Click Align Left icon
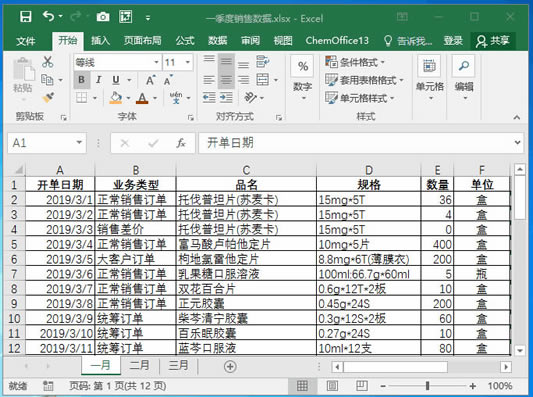 209,80
